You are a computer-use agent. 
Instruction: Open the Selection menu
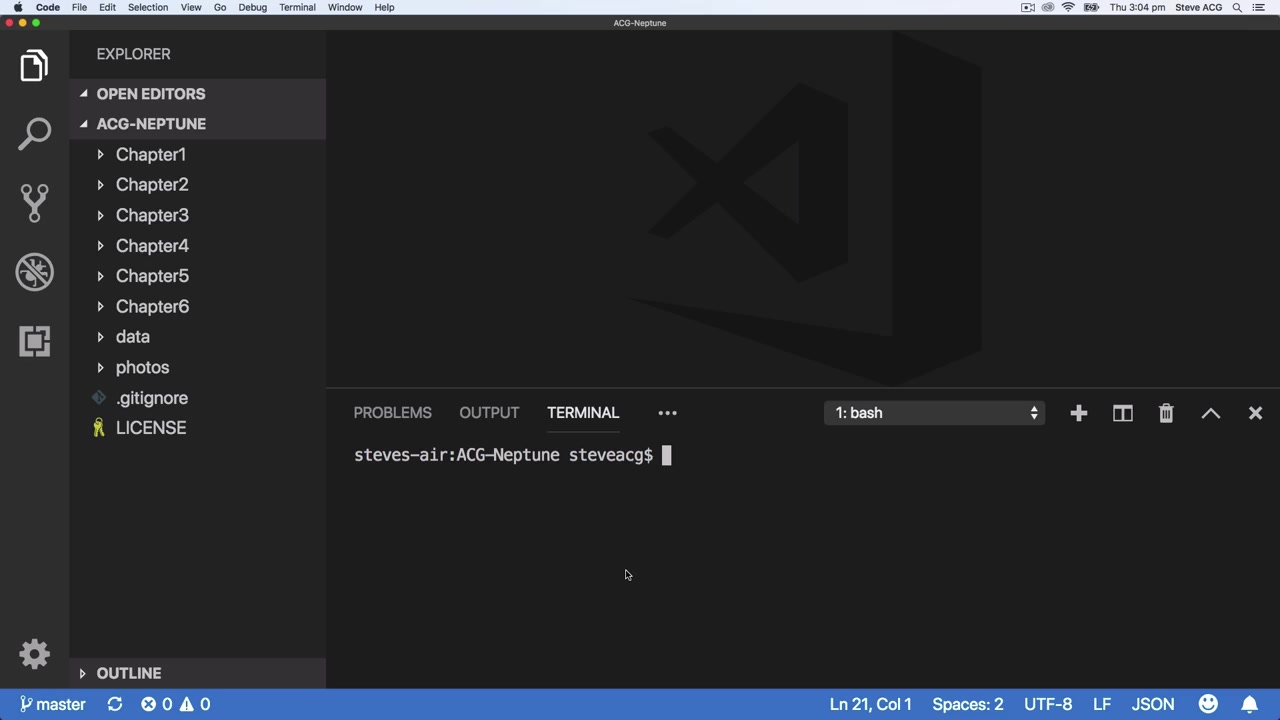pyautogui.click(x=148, y=7)
